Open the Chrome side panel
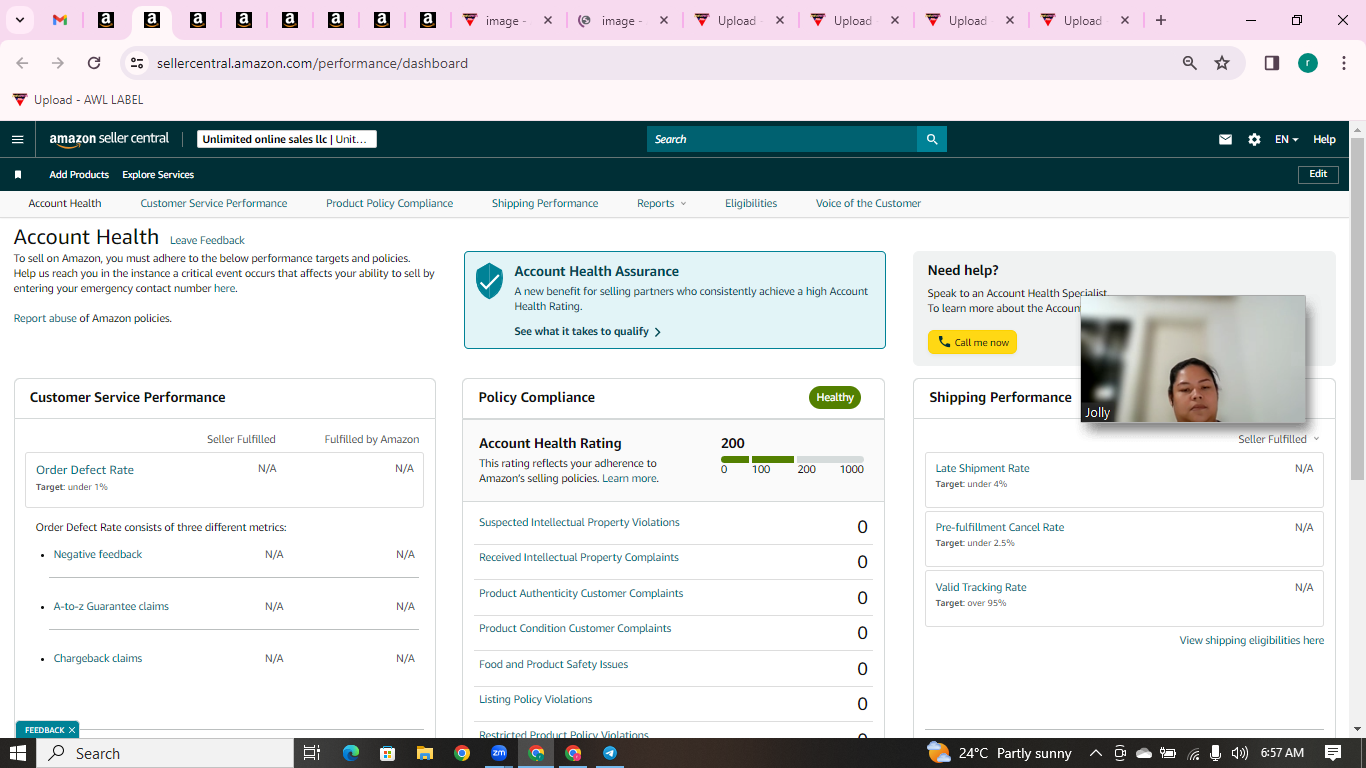Screen dimensions: 1366x768 point(1272,63)
